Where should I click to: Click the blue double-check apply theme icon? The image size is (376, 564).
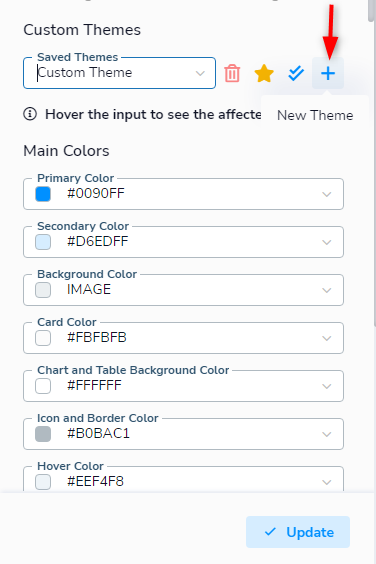click(x=296, y=73)
